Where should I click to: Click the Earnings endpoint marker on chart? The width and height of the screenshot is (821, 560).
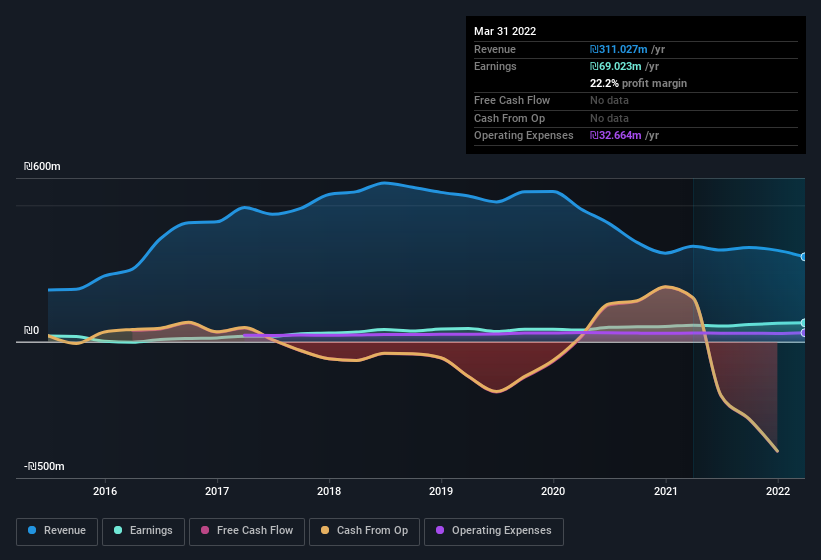(x=804, y=323)
